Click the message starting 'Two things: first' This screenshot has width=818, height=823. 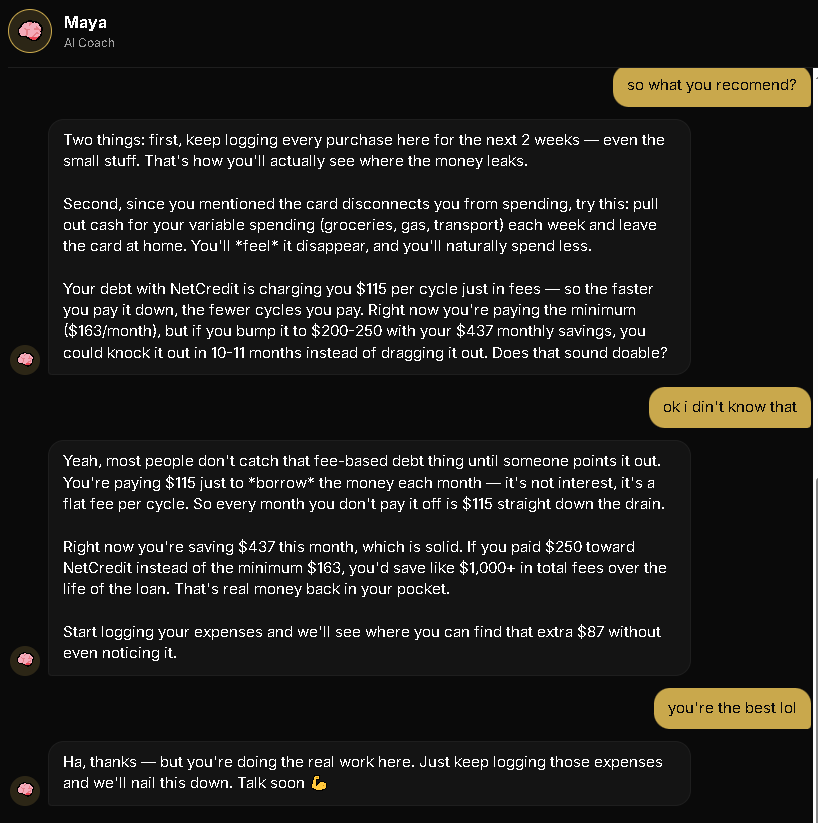coord(369,247)
